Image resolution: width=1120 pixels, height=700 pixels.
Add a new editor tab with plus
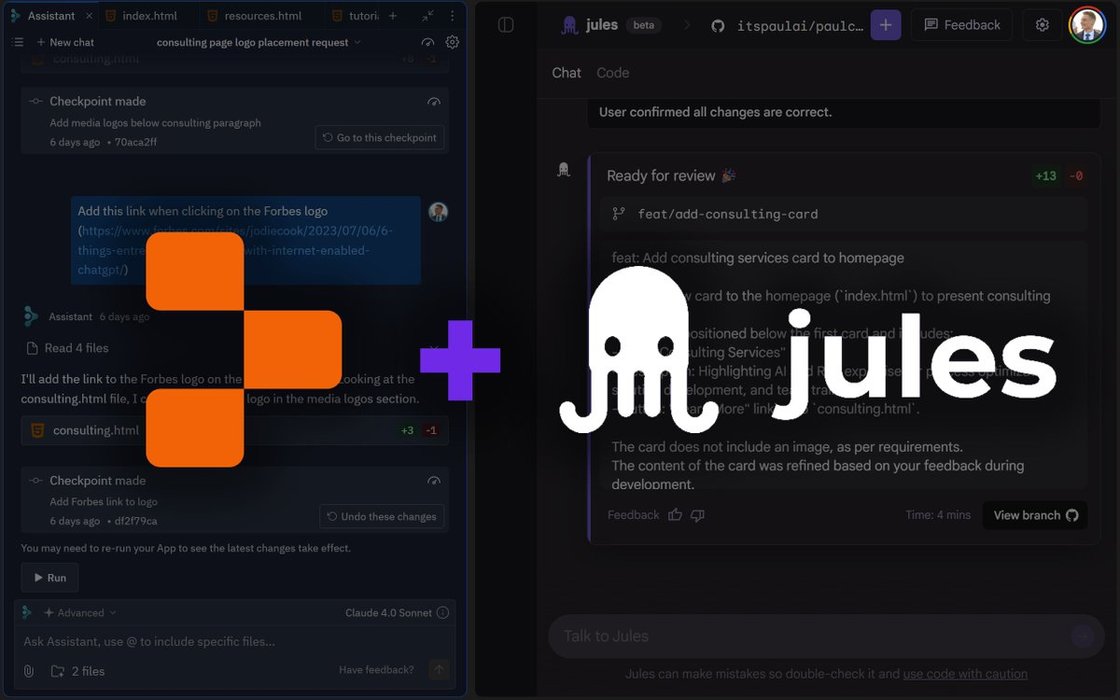tap(392, 16)
